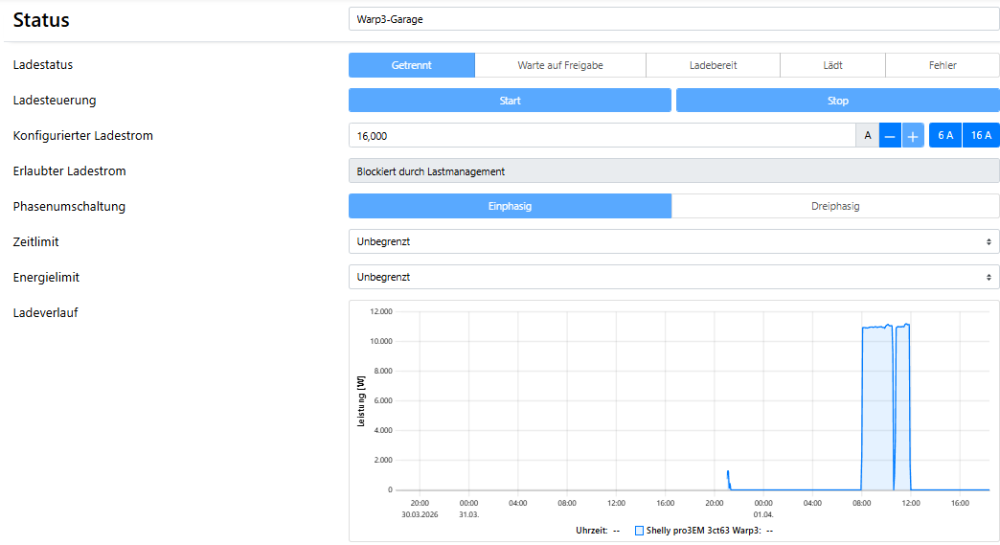Switch to Dreiphasig phase mode

point(835,206)
